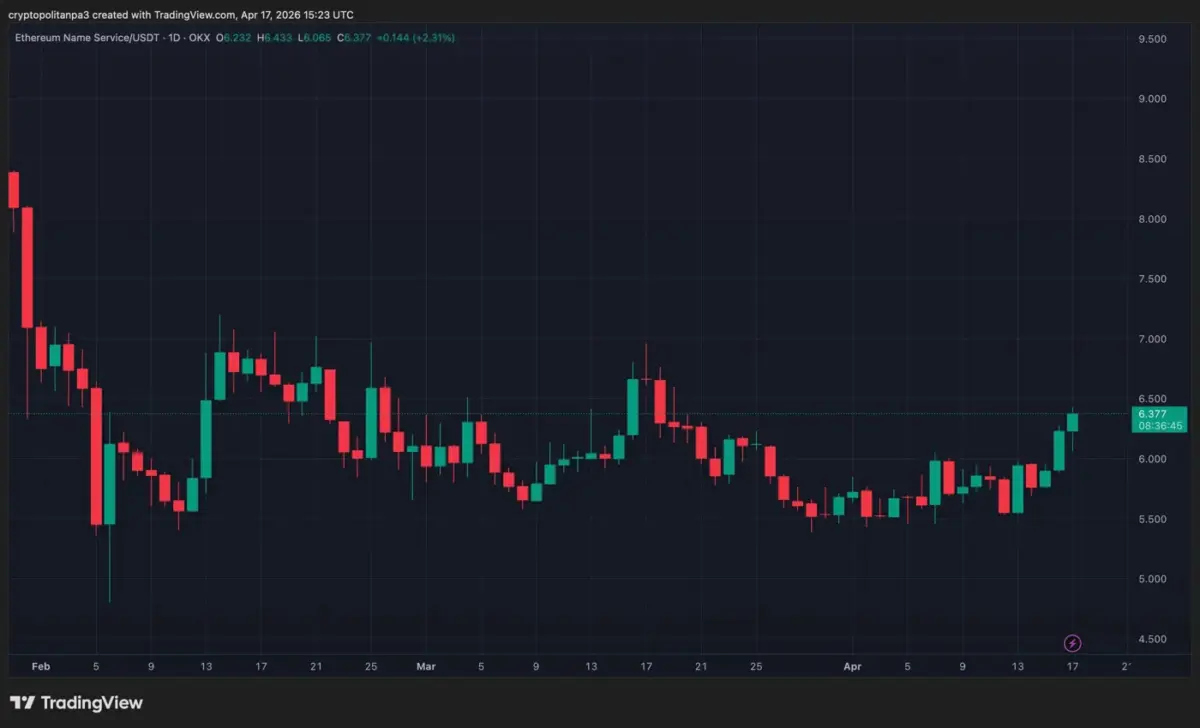
Task: Select the Mar label on time axis
Action: [426, 665]
